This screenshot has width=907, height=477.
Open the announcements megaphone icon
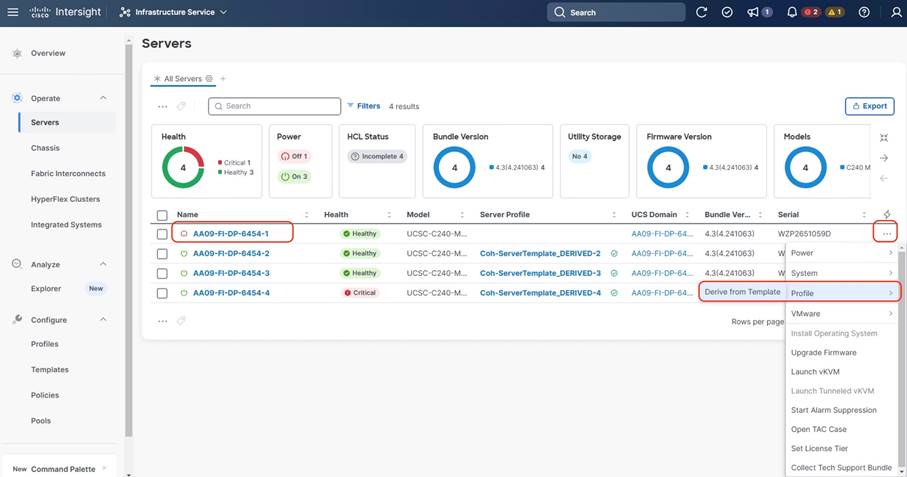(x=753, y=12)
